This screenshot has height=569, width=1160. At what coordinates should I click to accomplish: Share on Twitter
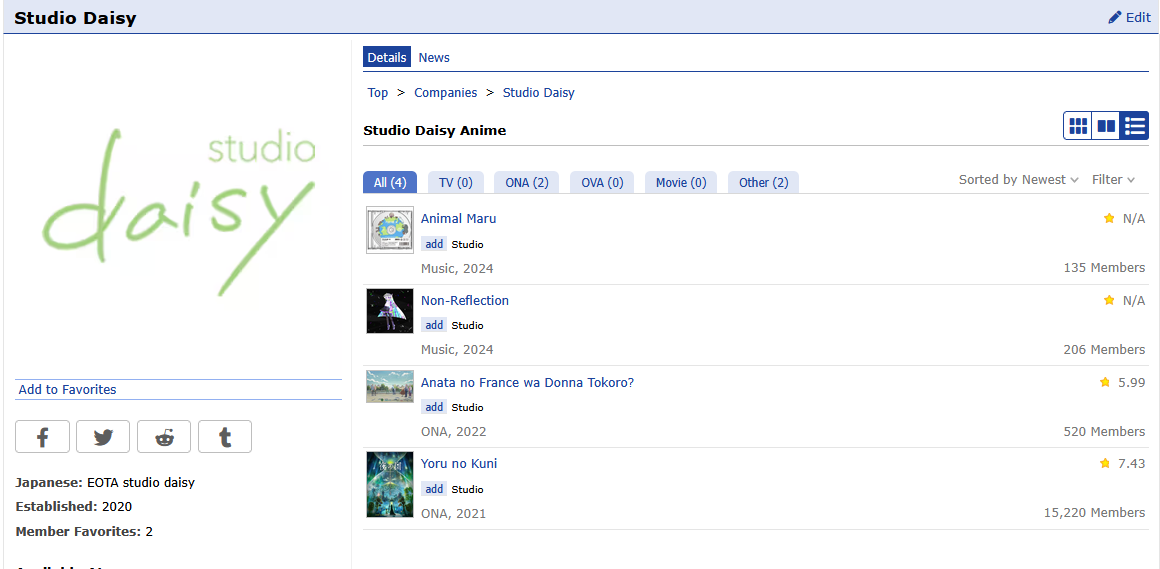(103, 437)
